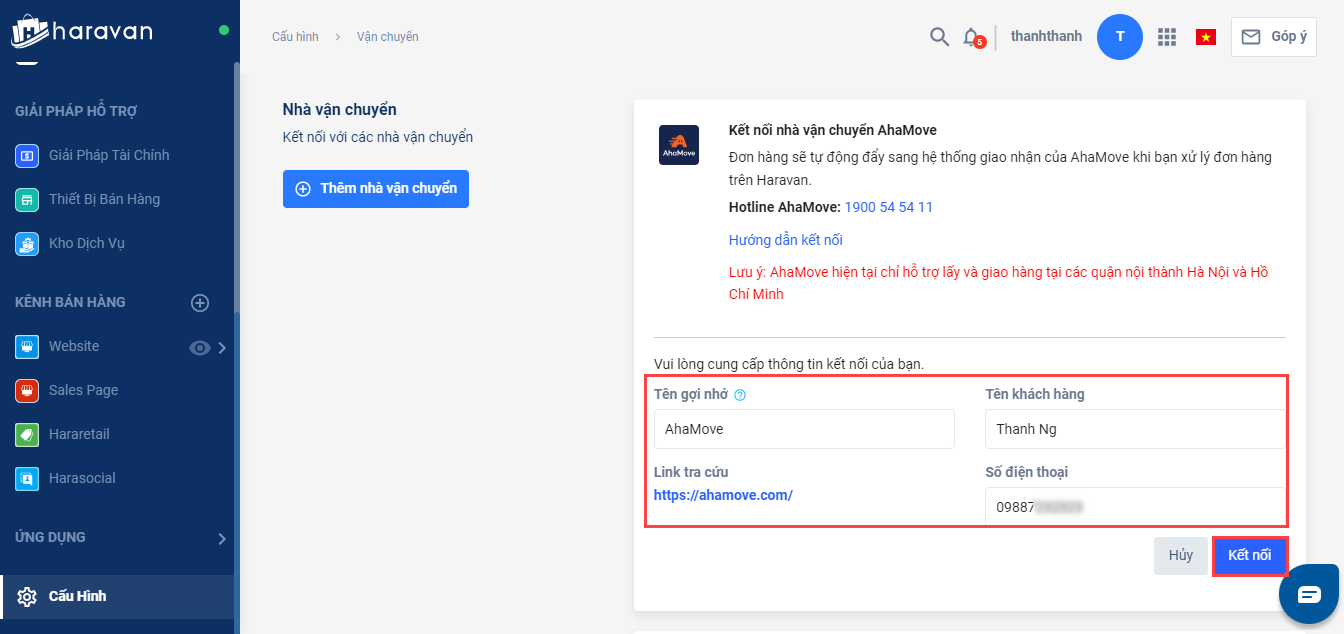Expand the Website submenu chevron
Viewport: 1344px width, 634px height.
pyautogui.click(x=222, y=347)
